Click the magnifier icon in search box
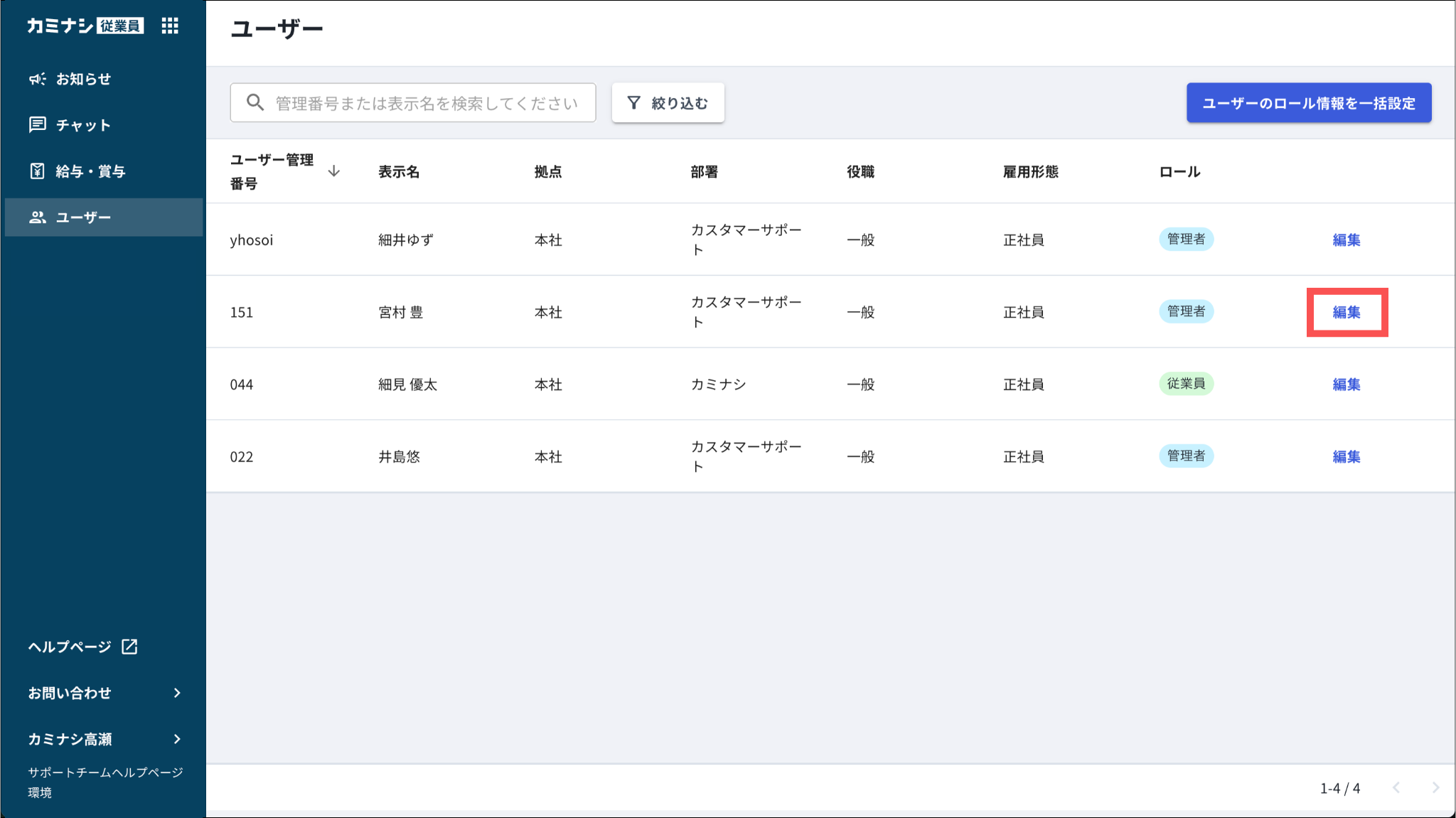 pyautogui.click(x=255, y=103)
